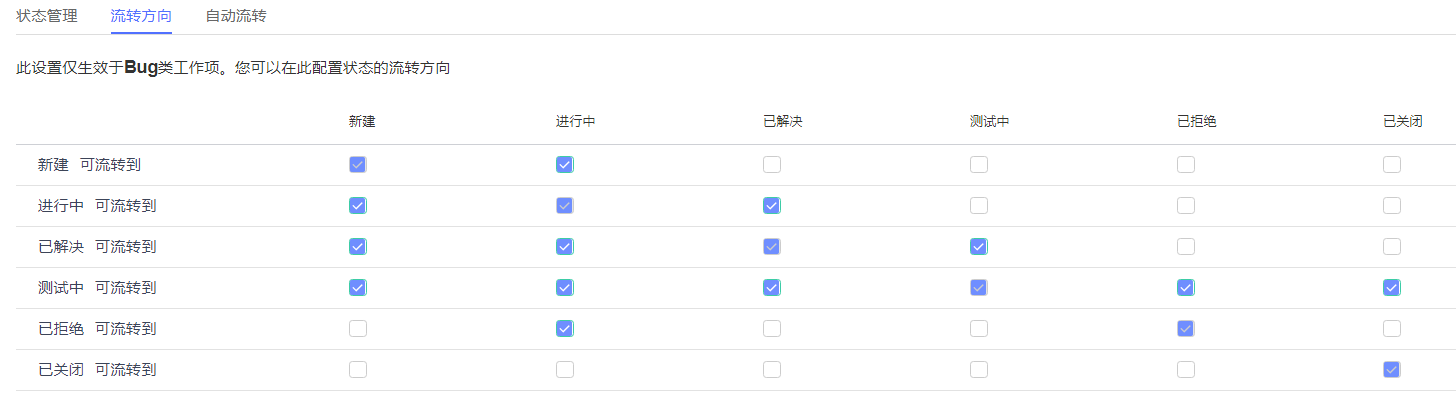
Task: Uncheck 测试中 to 已拒绝 transition checkbox
Action: pyautogui.click(x=1186, y=287)
